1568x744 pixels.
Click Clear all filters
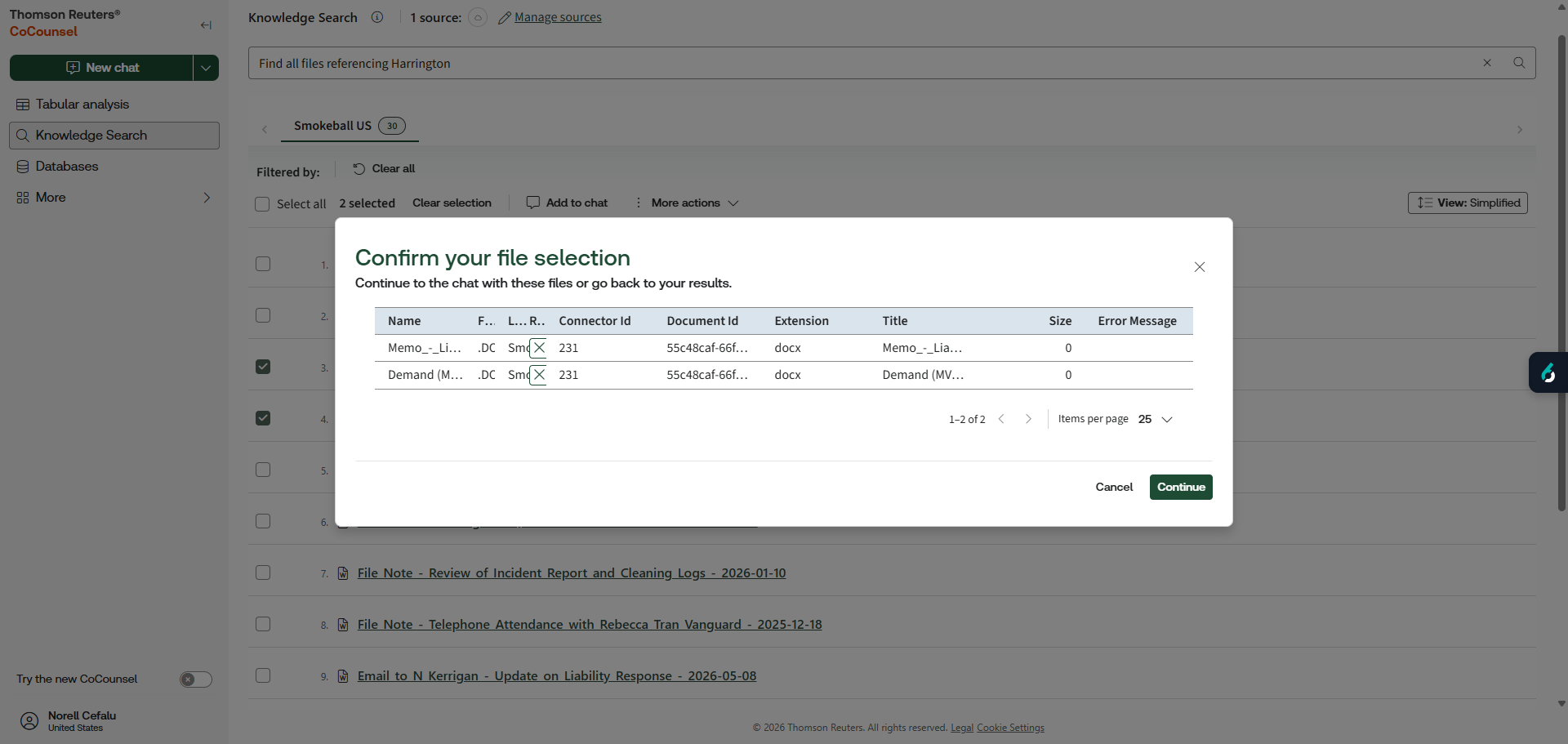(384, 169)
